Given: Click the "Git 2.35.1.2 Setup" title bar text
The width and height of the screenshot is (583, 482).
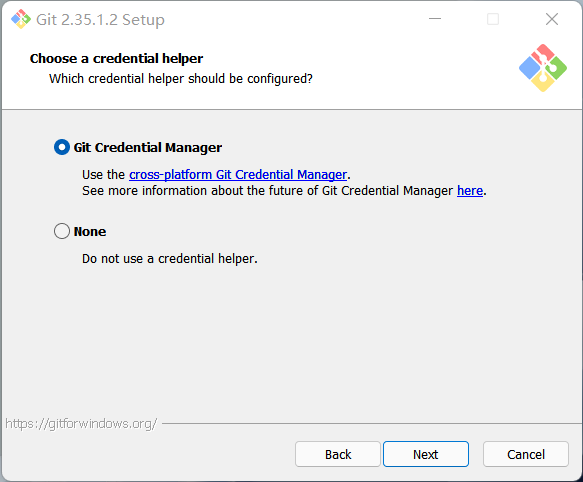Looking at the screenshot, I should tap(100, 19).
